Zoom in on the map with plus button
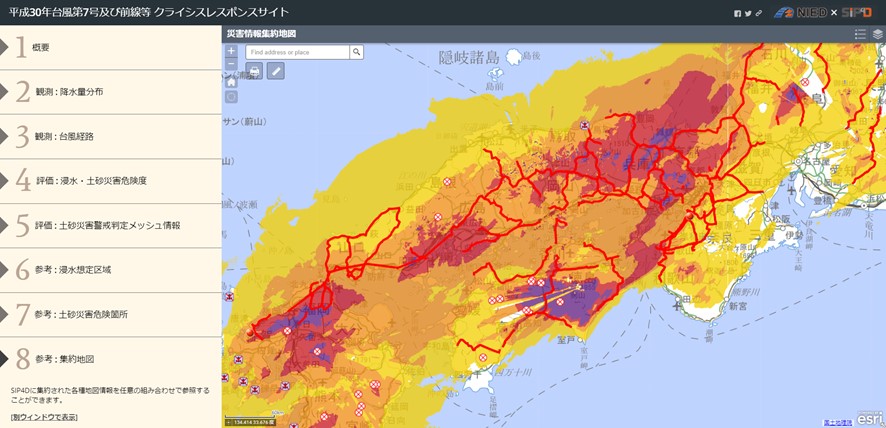 point(231,51)
